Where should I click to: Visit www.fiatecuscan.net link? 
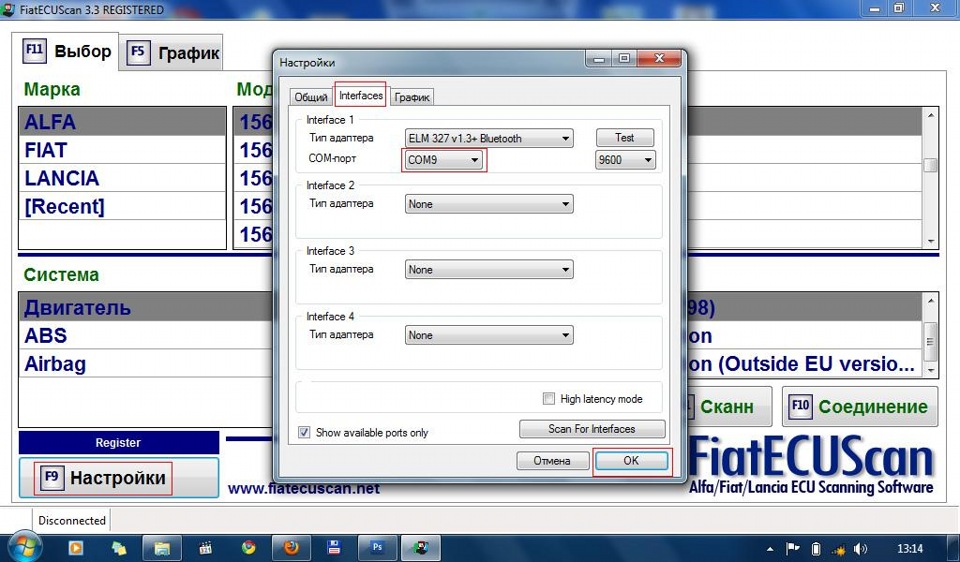tap(303, 489)
